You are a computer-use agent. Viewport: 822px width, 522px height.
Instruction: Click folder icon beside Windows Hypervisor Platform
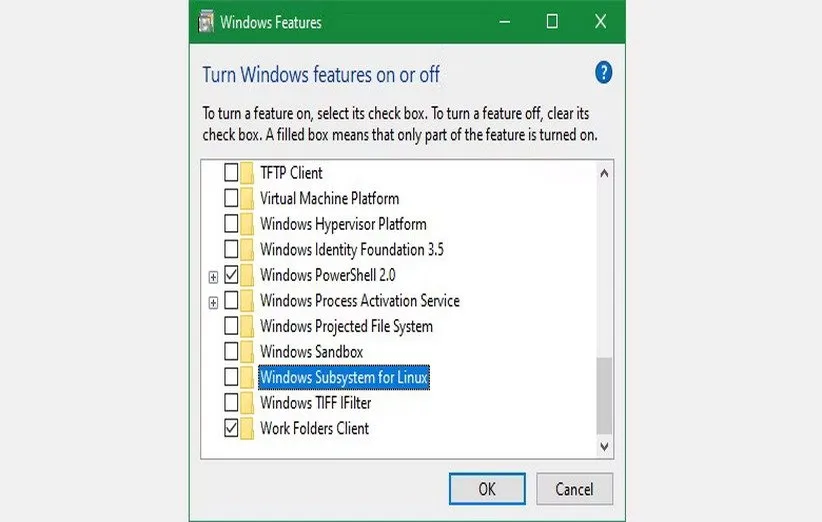point(247,224)
